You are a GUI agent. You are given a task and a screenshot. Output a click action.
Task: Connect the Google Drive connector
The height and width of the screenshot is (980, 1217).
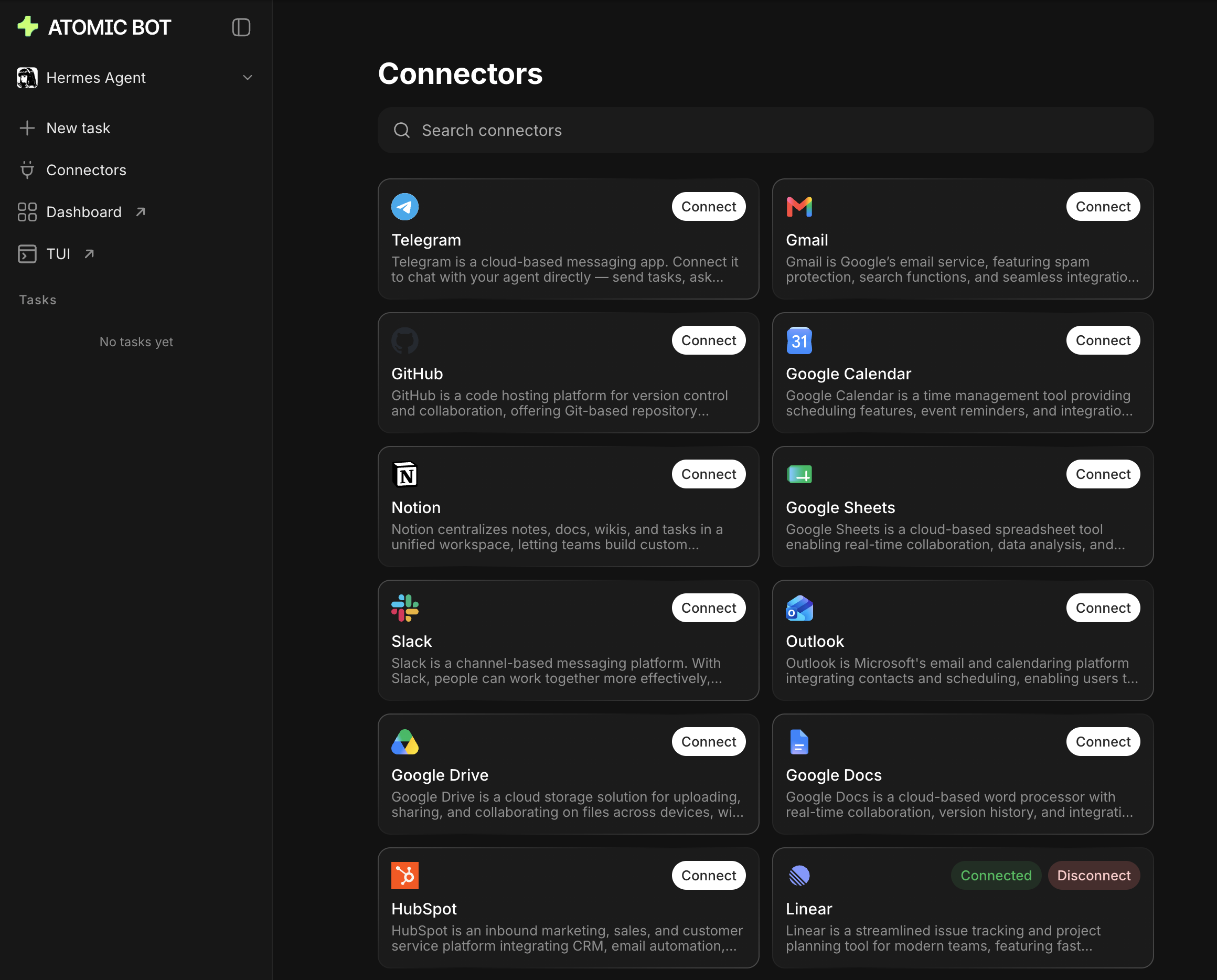708,742
